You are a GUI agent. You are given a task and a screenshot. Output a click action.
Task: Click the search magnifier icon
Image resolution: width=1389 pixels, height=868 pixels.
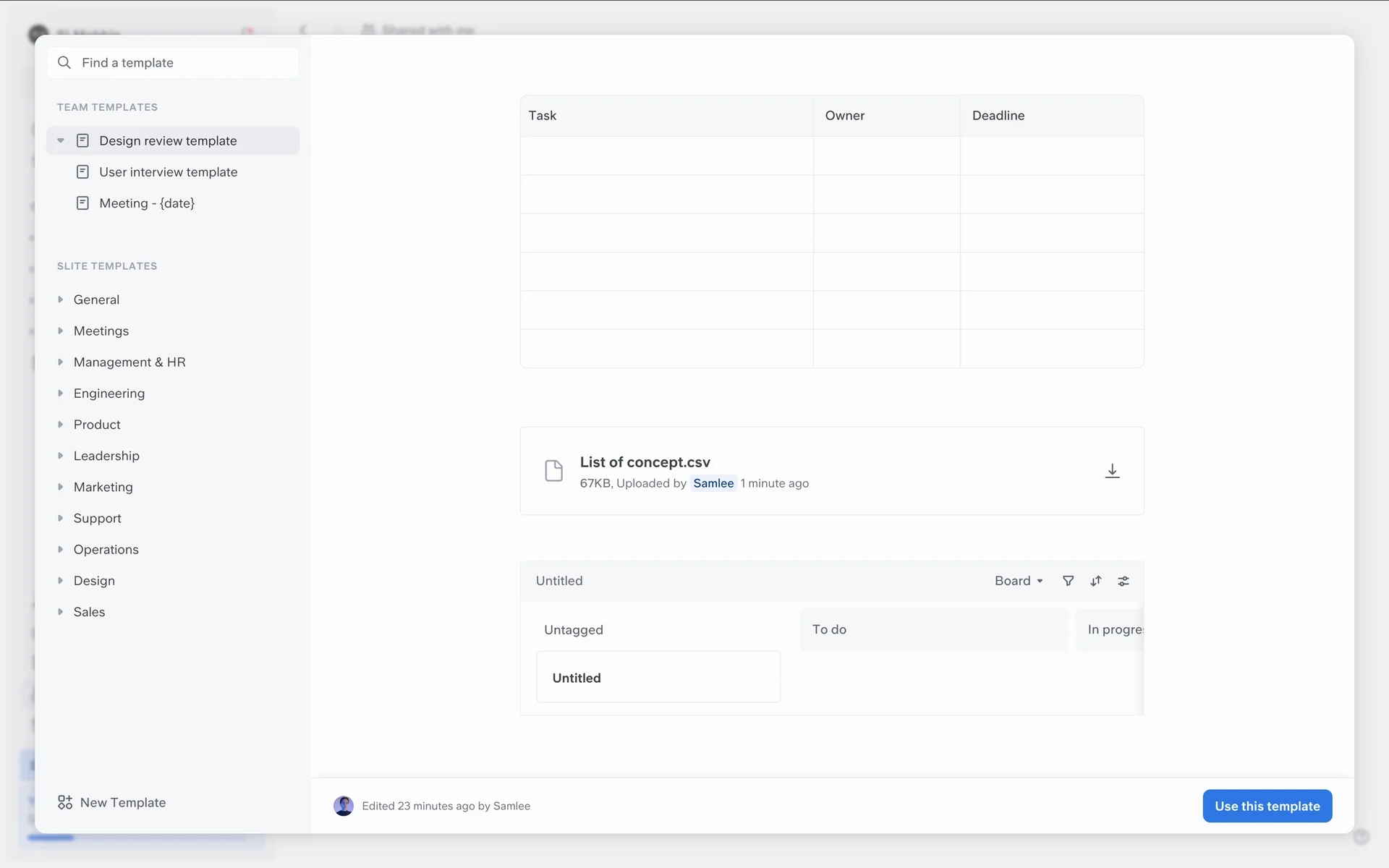tap(64, 63)
